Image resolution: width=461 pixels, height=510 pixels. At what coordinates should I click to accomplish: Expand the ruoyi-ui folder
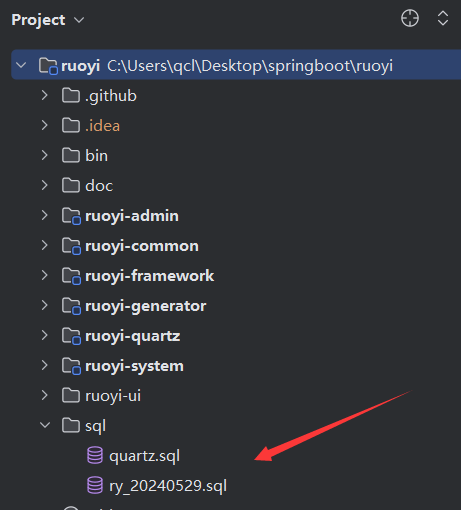click(x=44, y=395)
